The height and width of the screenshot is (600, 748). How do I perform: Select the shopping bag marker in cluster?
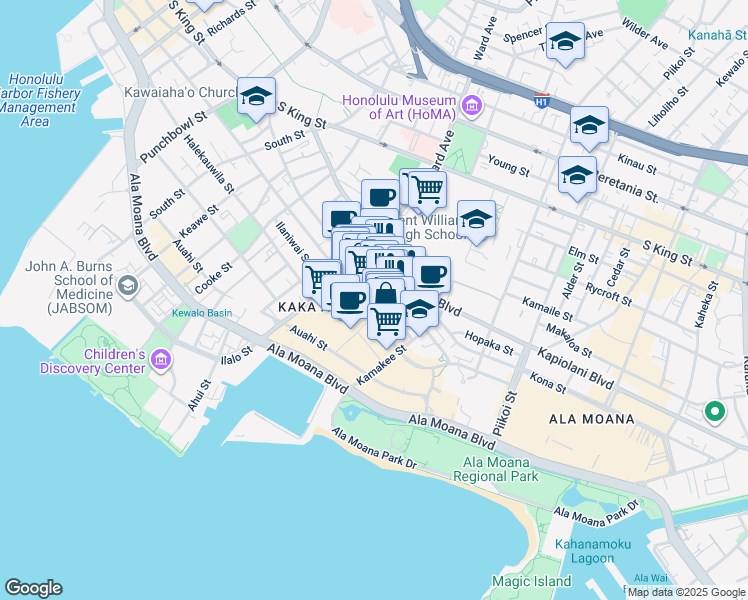pos(385,295)
